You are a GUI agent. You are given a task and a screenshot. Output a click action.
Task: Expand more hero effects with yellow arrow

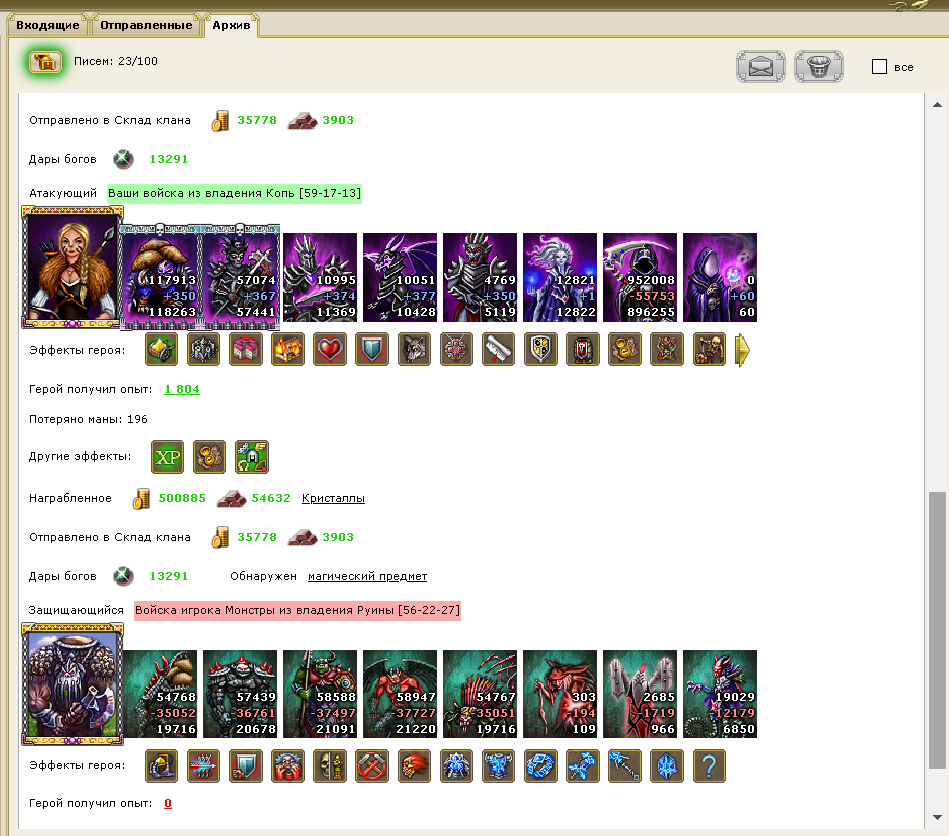tap(743, 350)
